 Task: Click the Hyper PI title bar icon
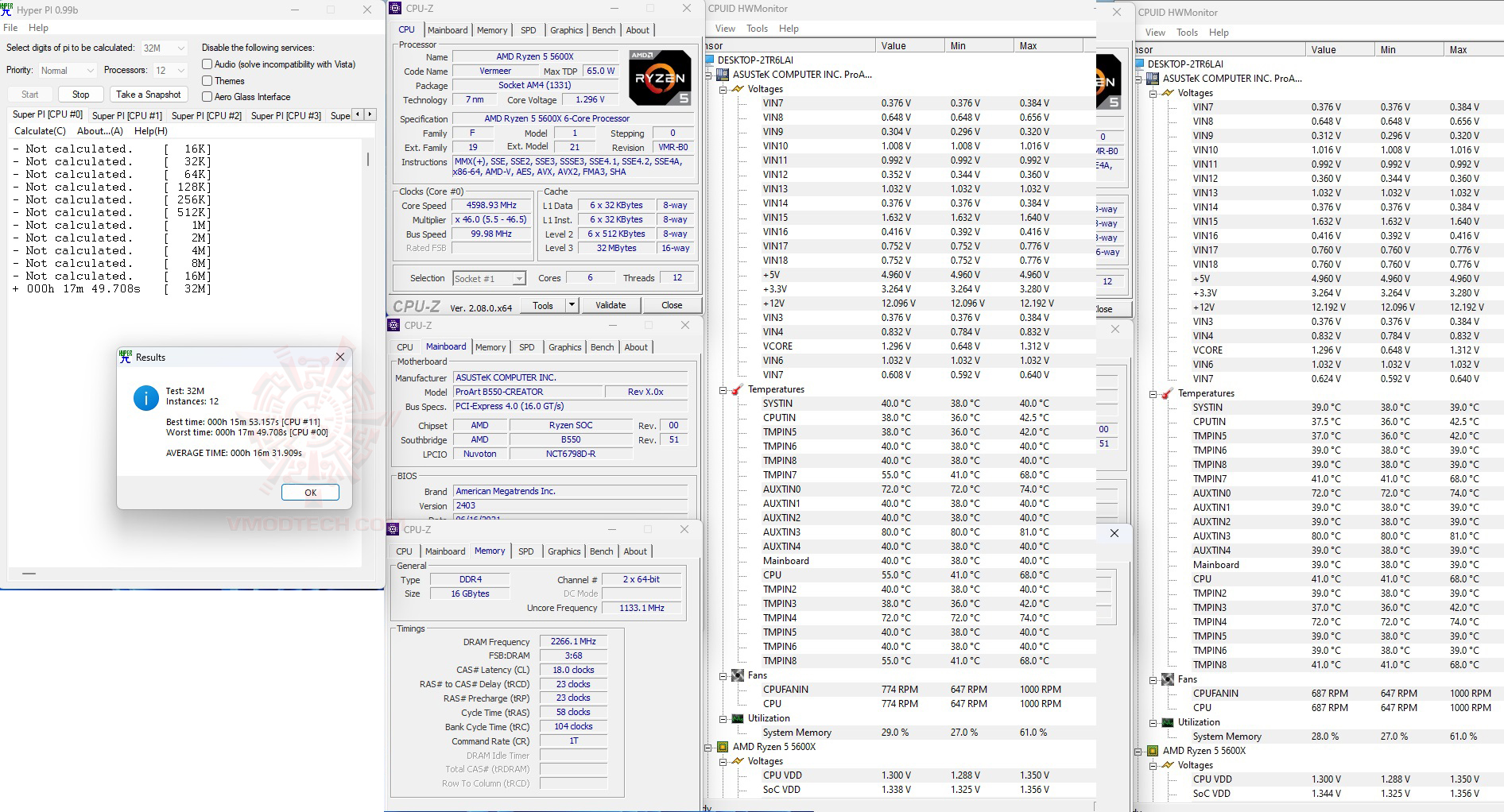coord(7,10)
